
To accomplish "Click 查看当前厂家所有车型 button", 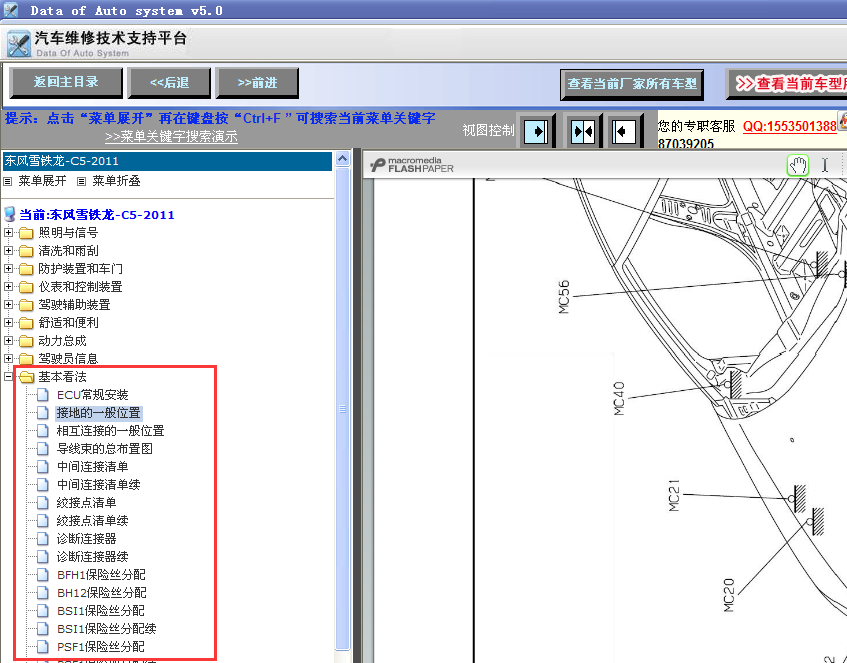I will [631, 84].
